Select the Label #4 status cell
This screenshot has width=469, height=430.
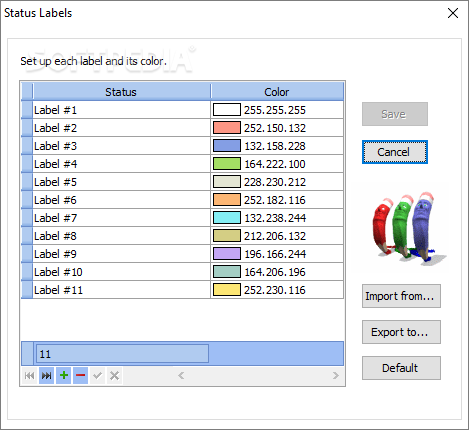[121, 164]
